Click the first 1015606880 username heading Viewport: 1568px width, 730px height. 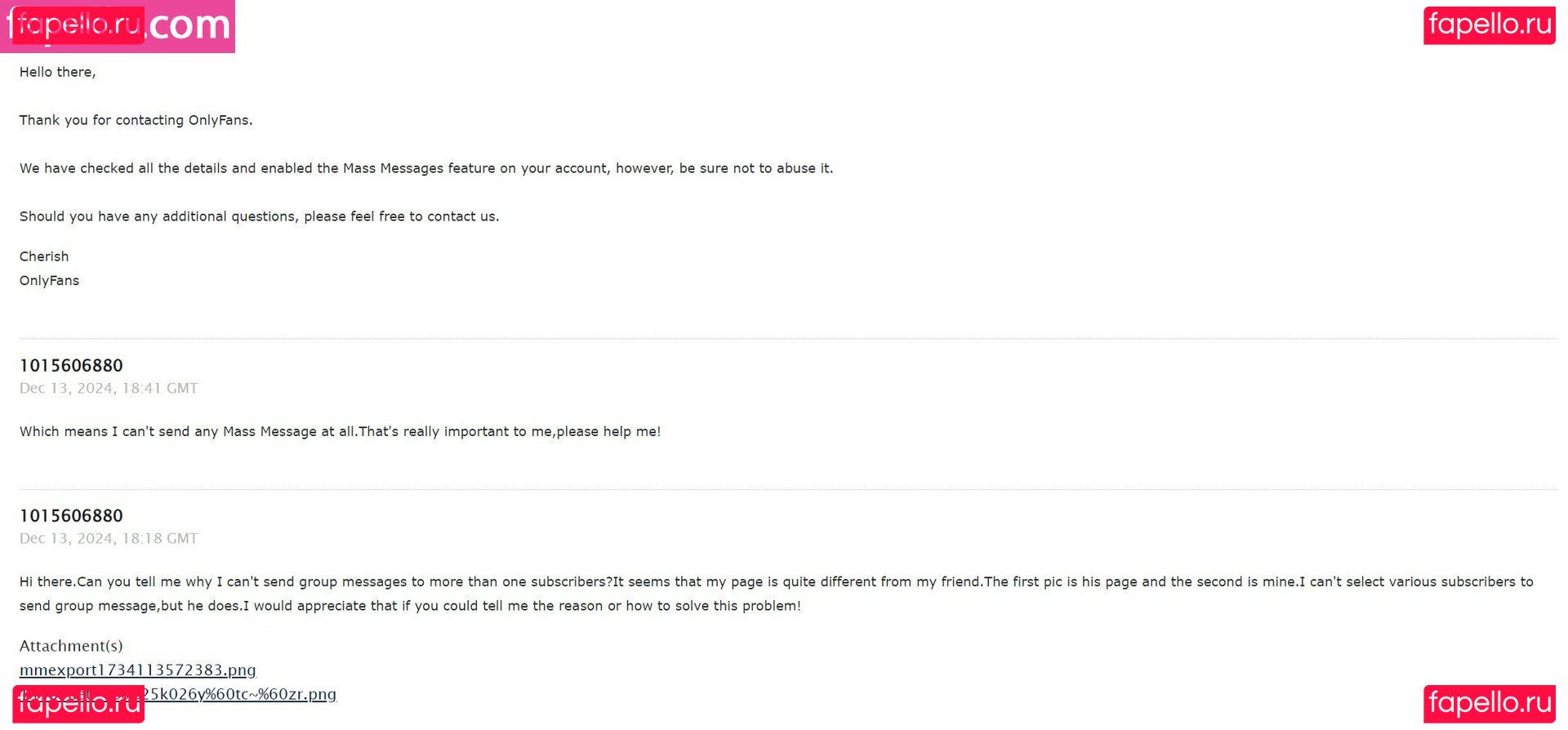[x=71, y=366]
